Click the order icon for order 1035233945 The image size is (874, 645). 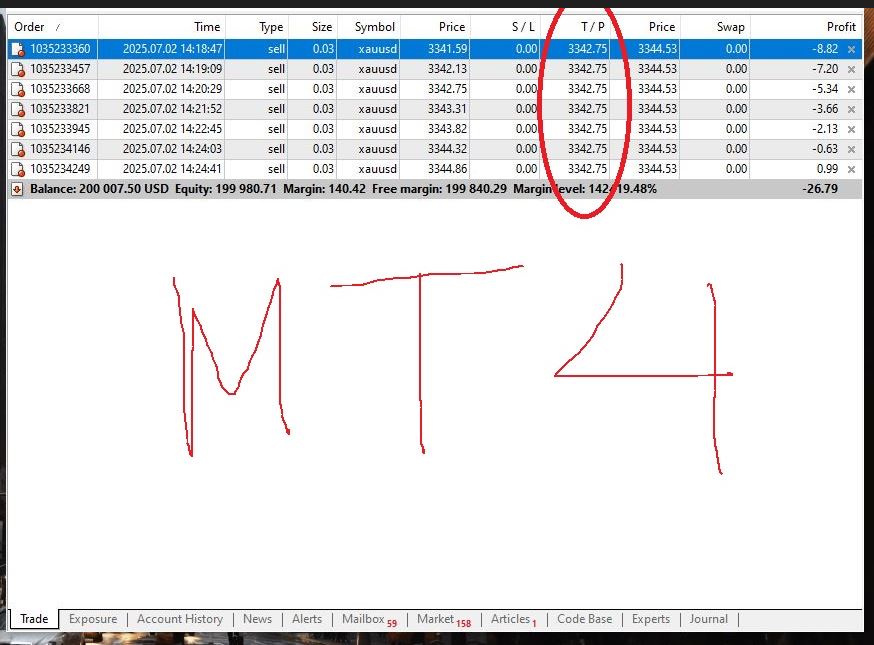(18, 129)
